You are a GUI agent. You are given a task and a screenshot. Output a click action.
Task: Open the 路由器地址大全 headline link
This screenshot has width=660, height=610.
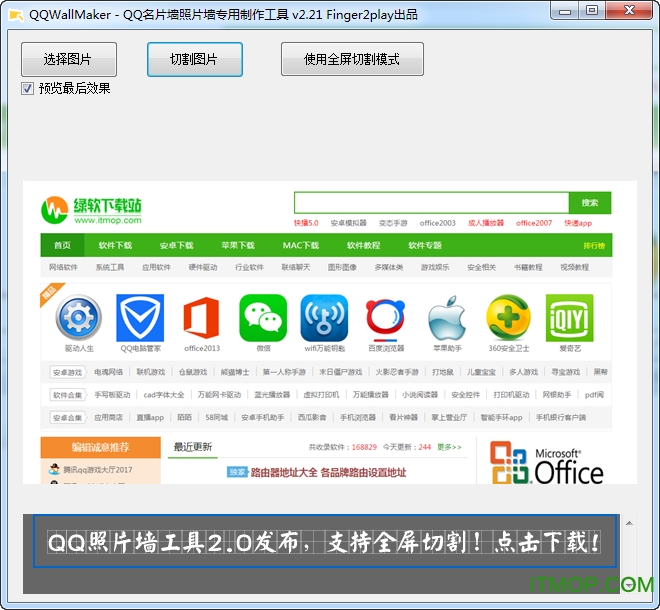click(328, 472)
